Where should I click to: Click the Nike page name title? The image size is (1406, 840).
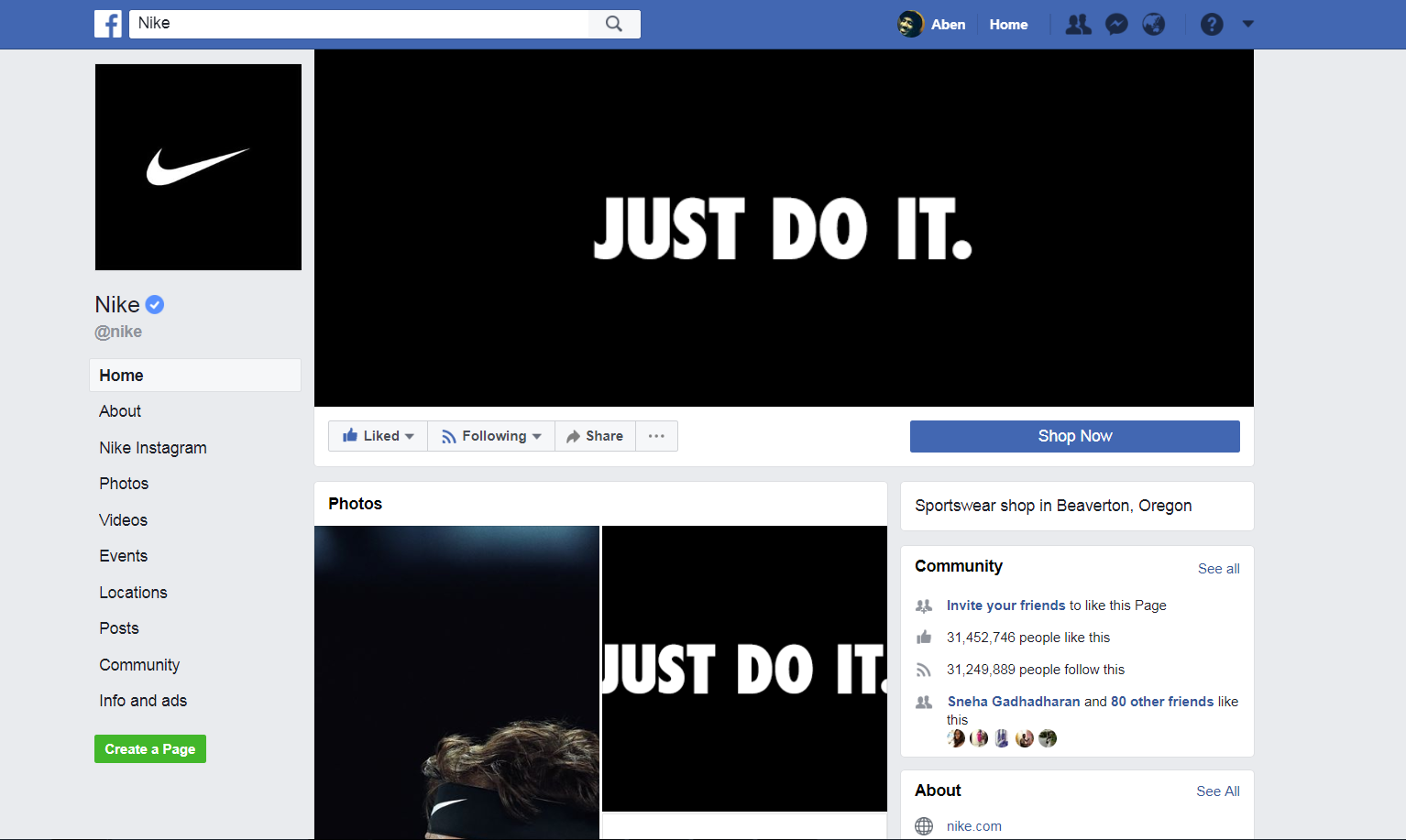pyautogui.click(x=117, y=304)
